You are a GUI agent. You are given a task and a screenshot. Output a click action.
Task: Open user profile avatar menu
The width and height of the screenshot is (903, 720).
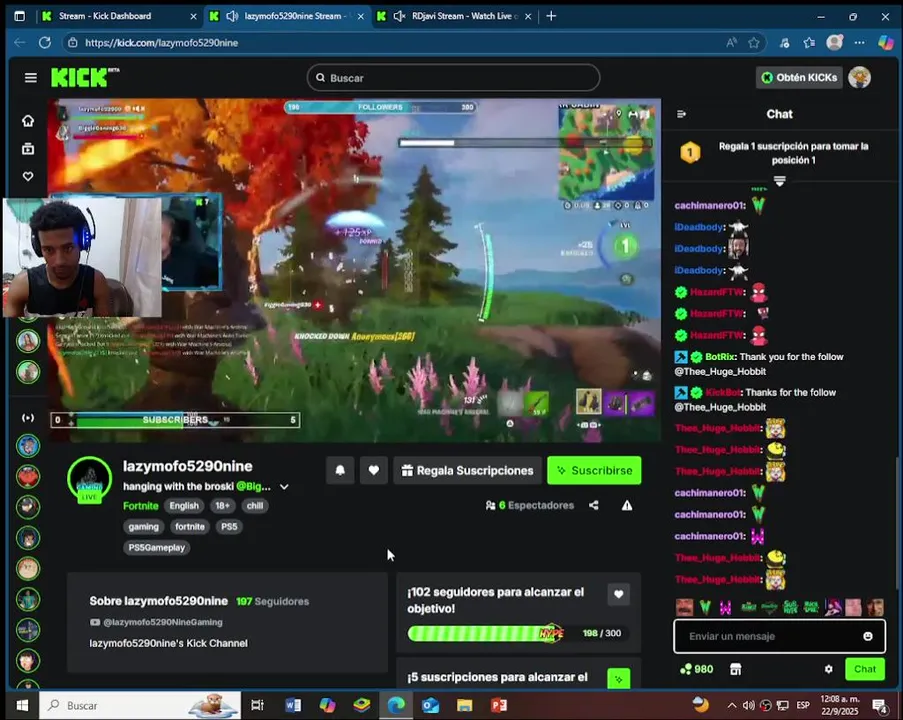tap(859, 78)
